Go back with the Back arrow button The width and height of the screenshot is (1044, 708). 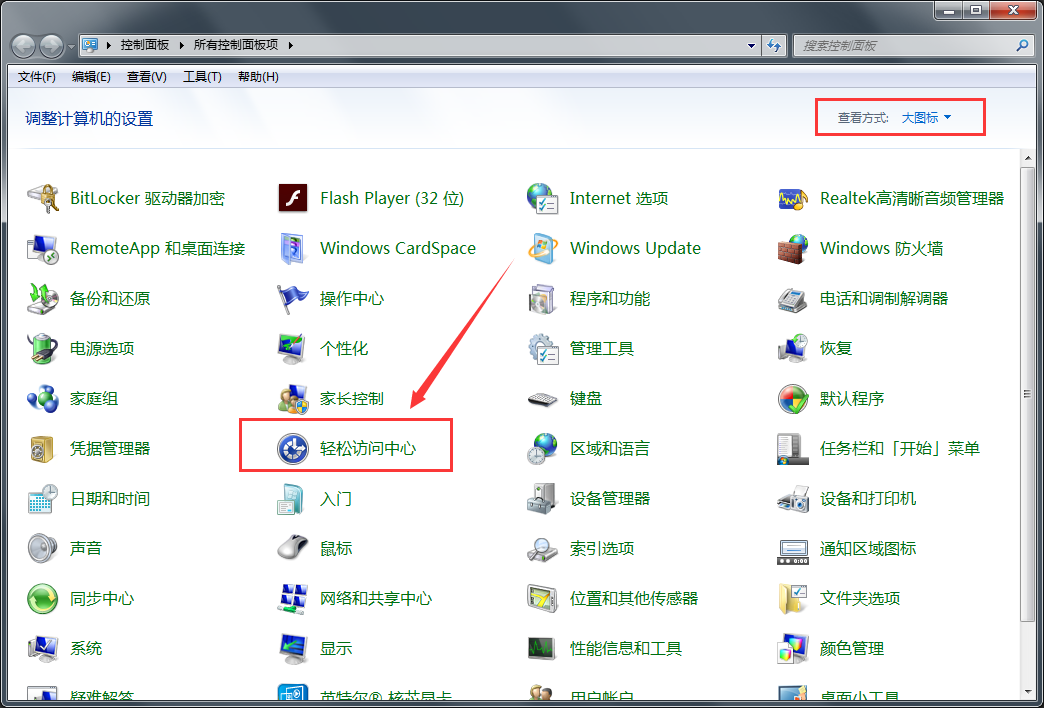pos(23,46)
